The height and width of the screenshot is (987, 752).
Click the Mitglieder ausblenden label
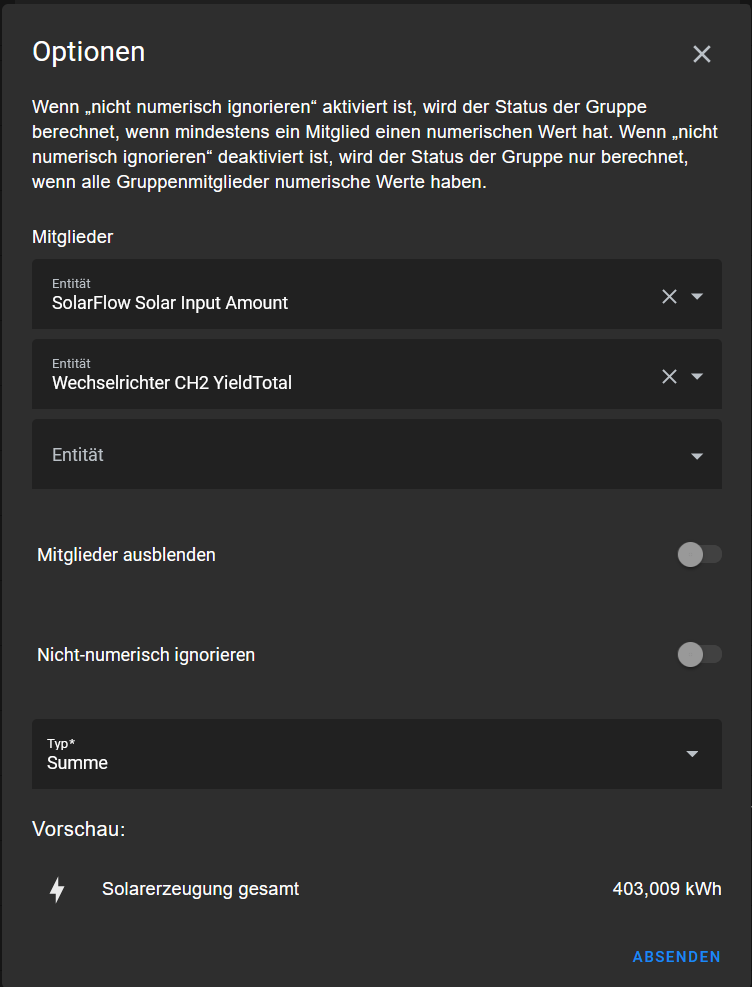[x=126, y=555]
